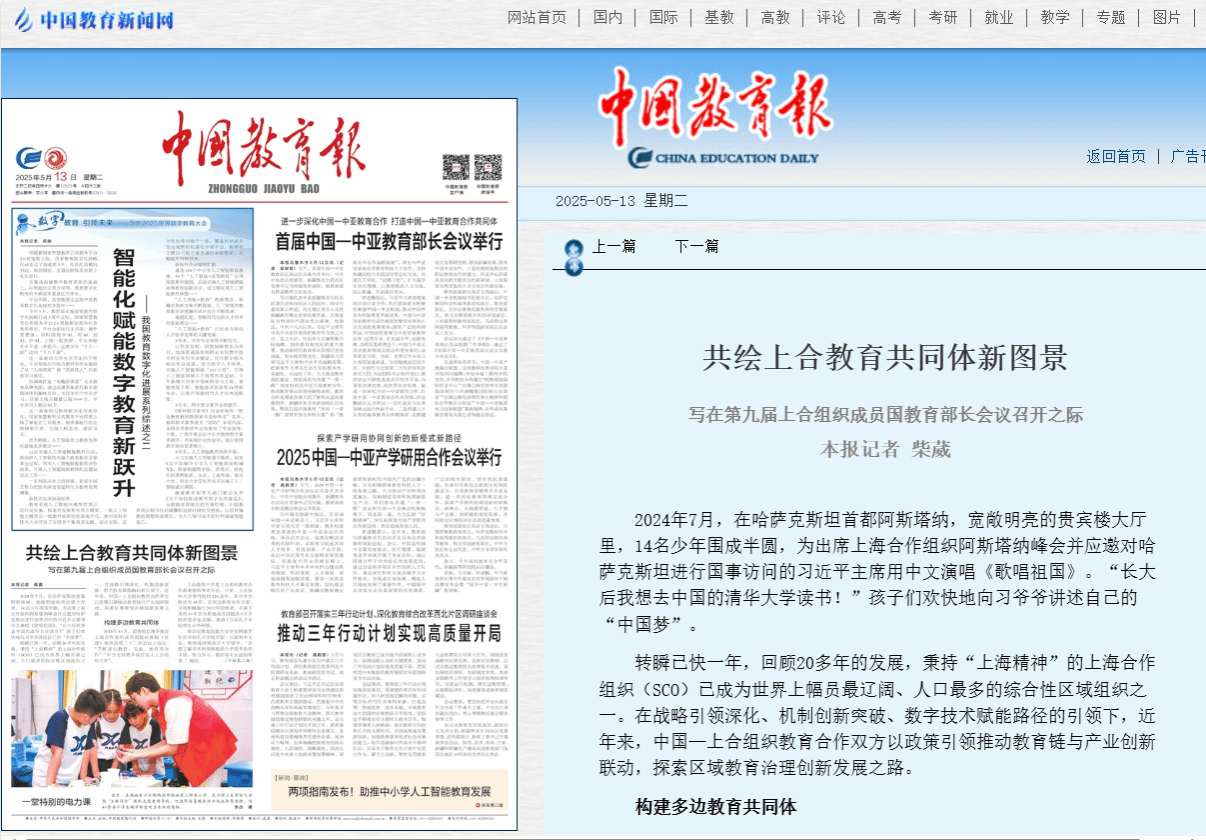Open article 首届中国—中亚教育部长会议举行

[x=389, y=242]
